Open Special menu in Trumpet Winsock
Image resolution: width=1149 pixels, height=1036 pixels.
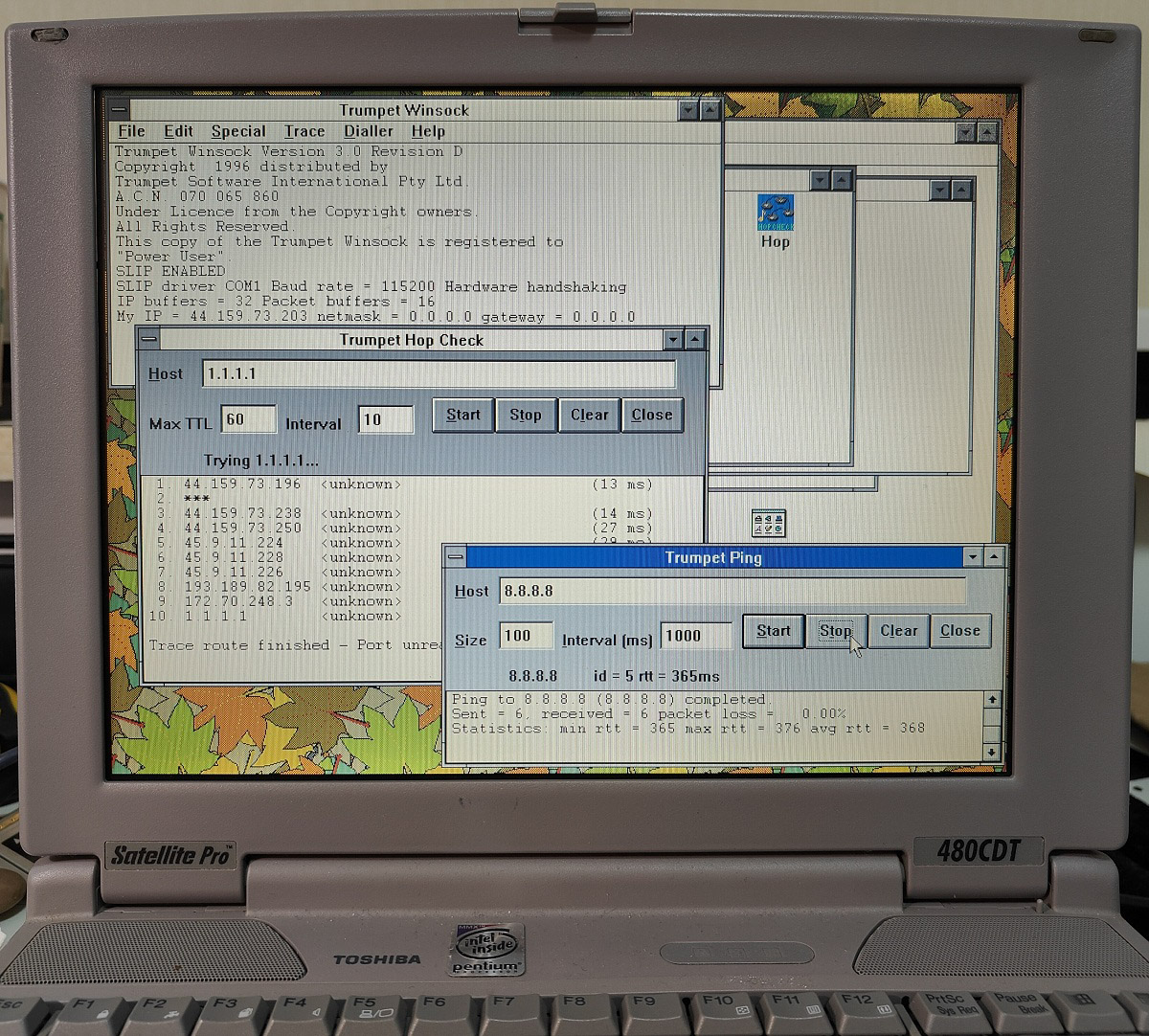(x=238, y=131)
